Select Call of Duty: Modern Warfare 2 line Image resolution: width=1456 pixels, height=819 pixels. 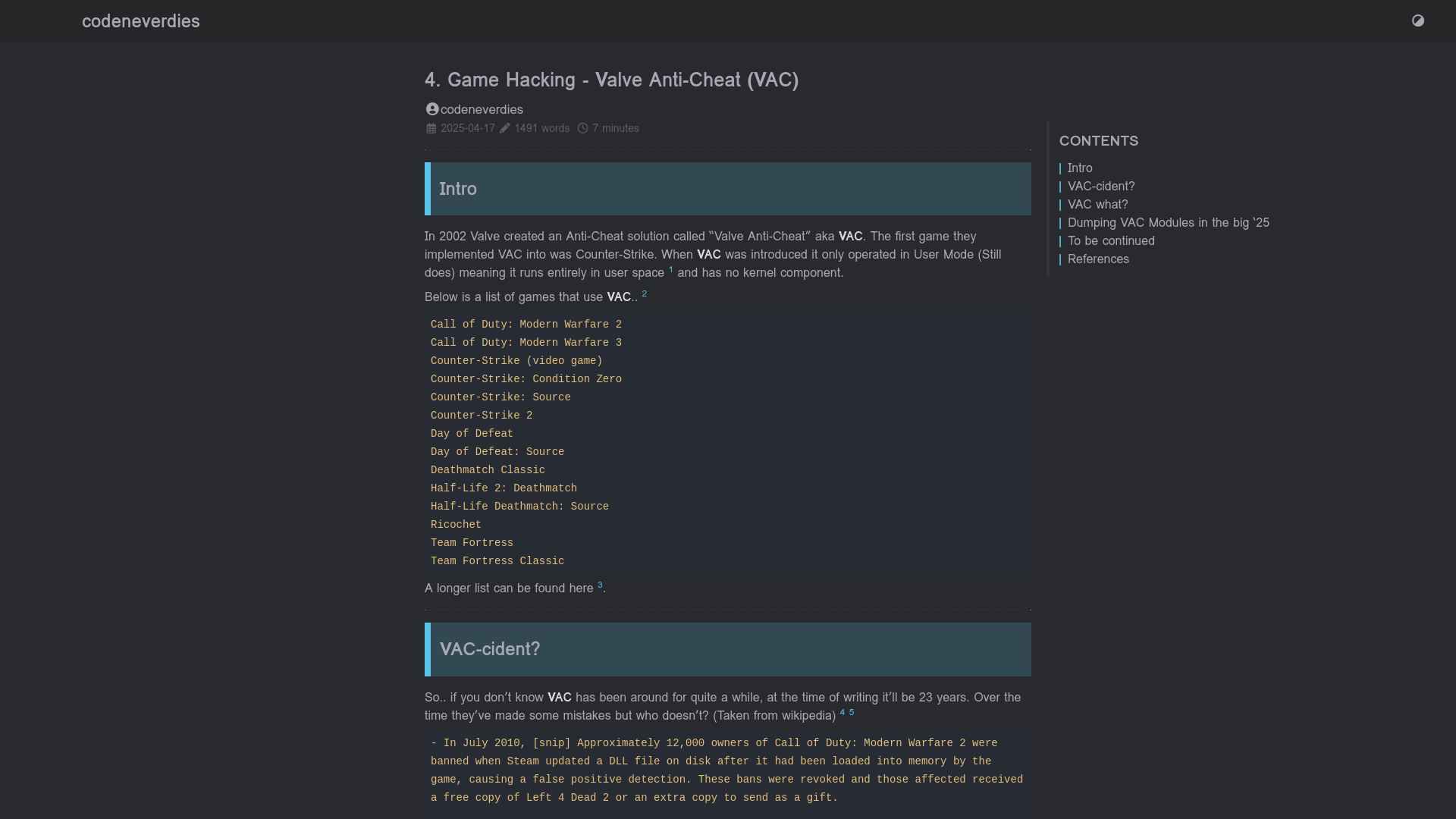[526, 325]
